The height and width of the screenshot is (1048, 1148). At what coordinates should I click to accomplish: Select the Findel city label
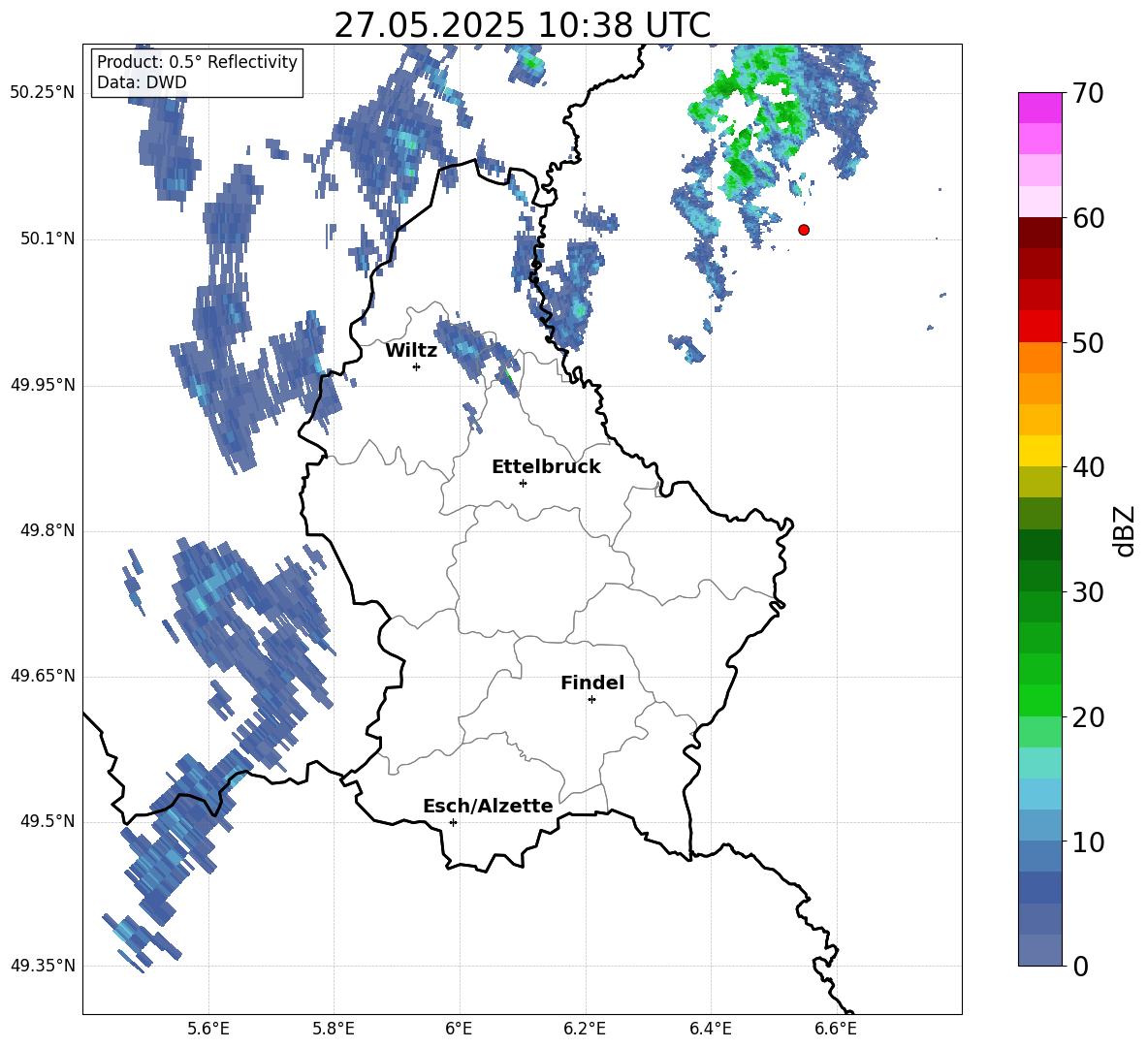(x=592, y=683)
